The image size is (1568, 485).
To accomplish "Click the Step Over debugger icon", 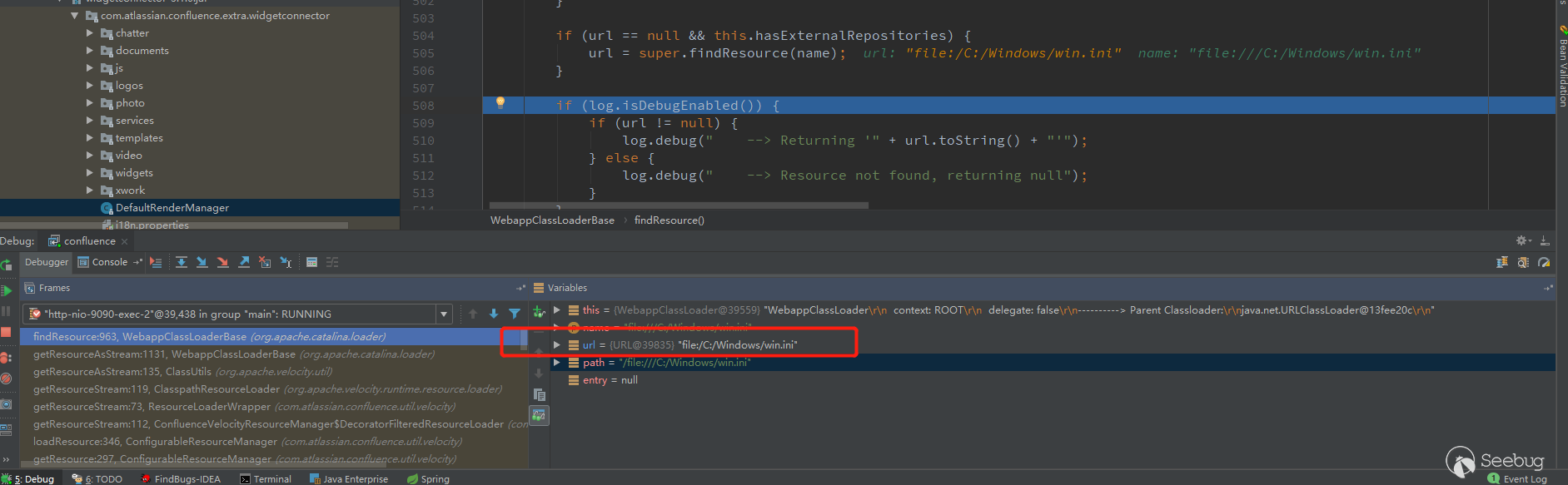I will [x=181, y=262].
